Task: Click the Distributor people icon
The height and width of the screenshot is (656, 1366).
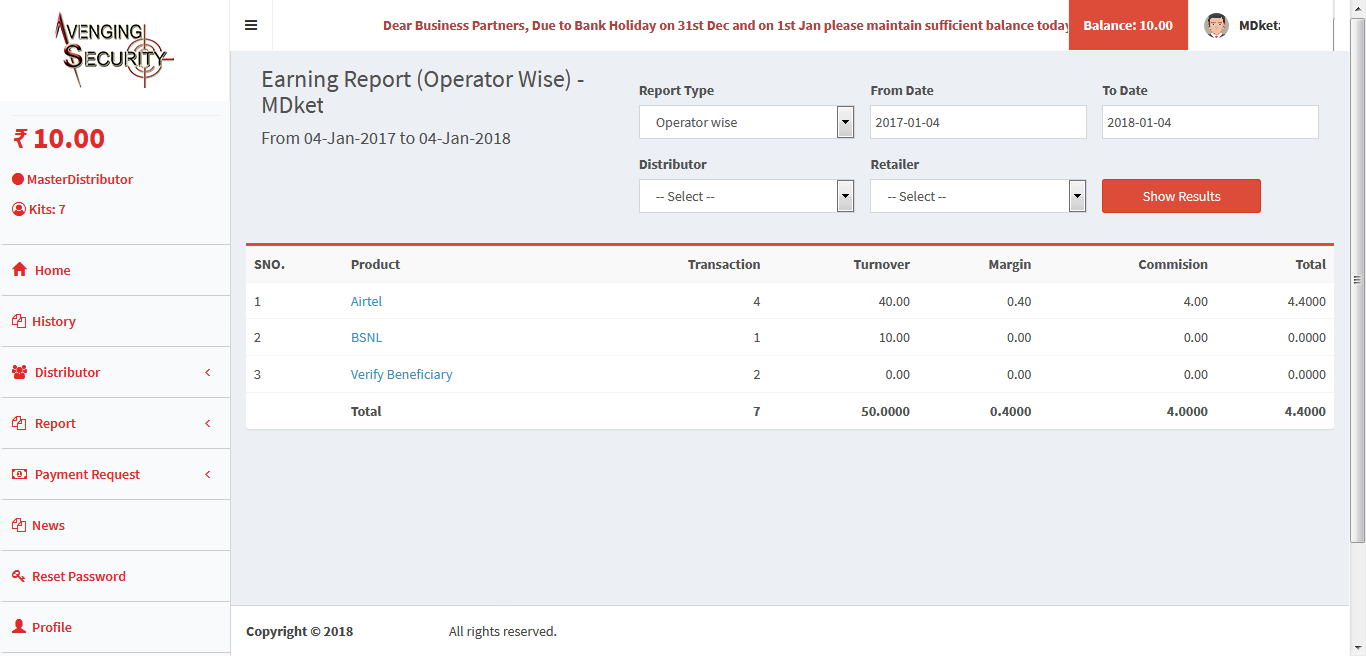Action: tap(20, 372)
